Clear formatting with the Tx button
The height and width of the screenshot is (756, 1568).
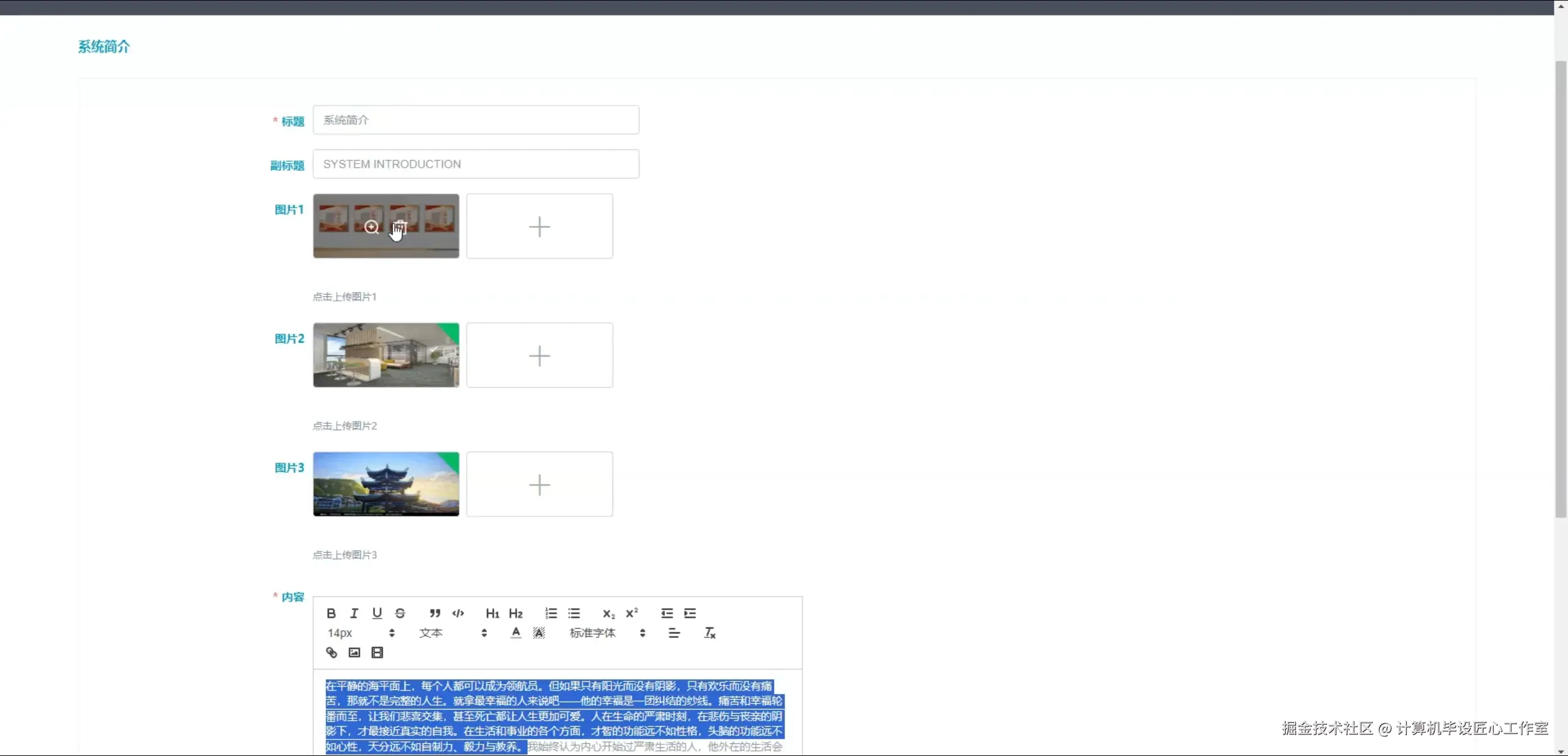click(x=709, y=633)
